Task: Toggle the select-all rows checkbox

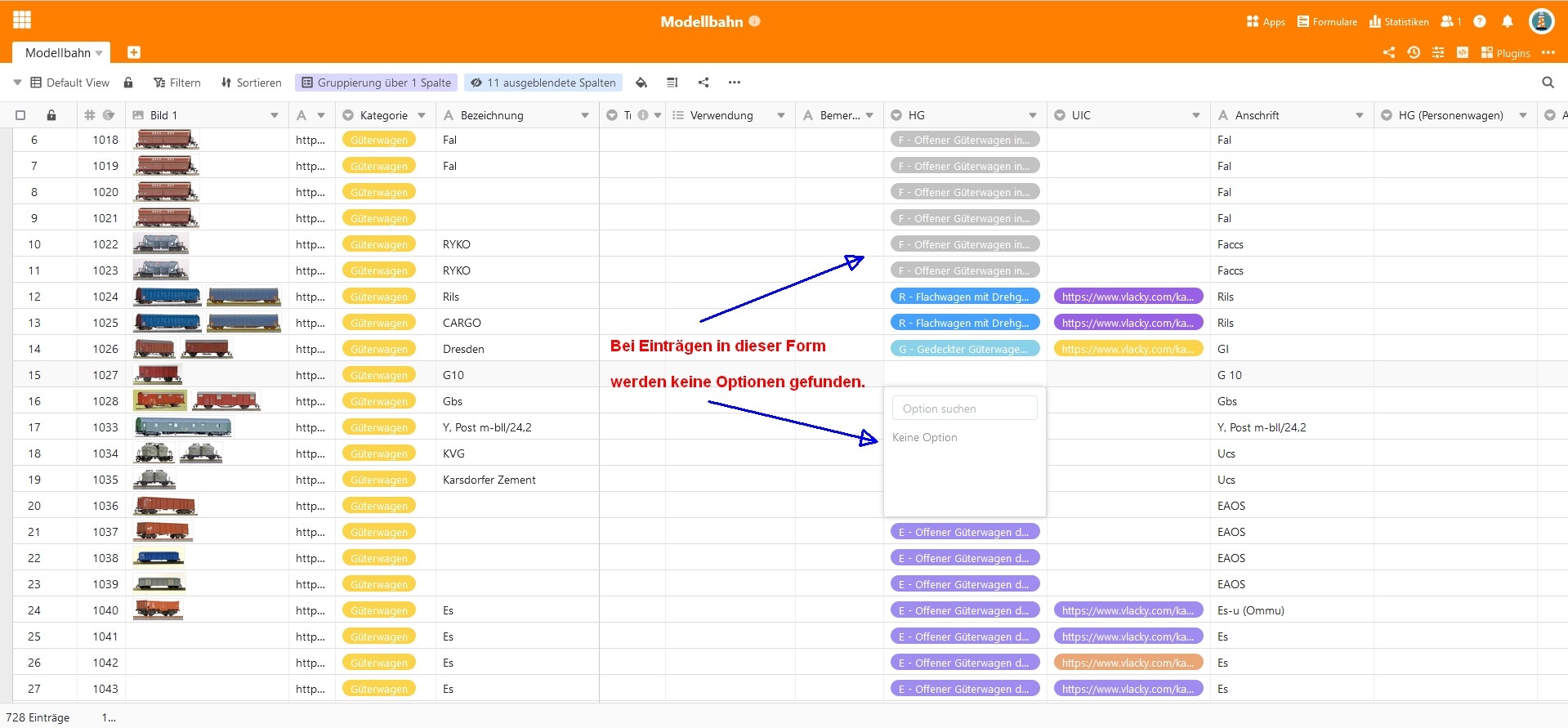Action: click(20, 115)
